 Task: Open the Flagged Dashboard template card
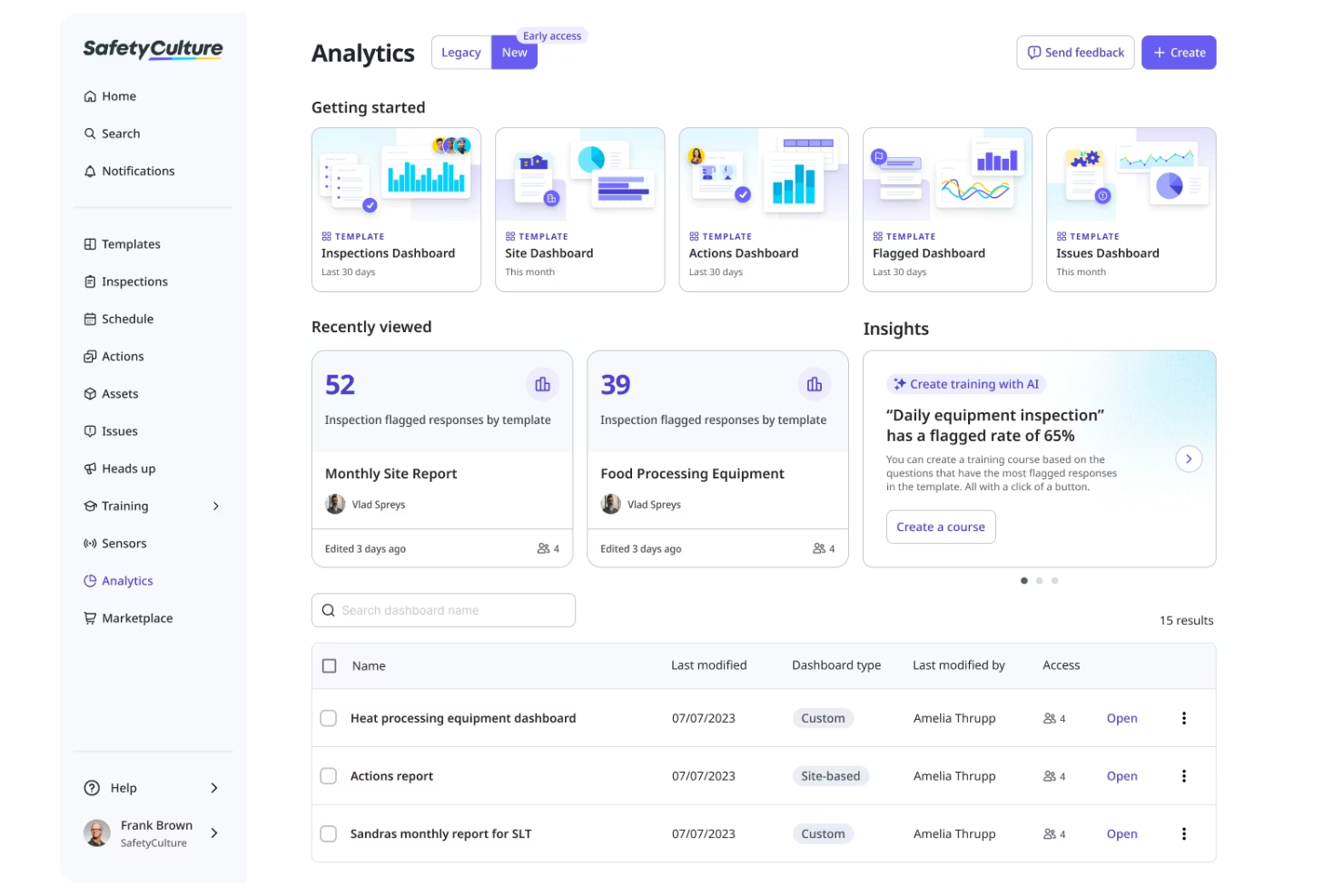click(x=947, y=210)
